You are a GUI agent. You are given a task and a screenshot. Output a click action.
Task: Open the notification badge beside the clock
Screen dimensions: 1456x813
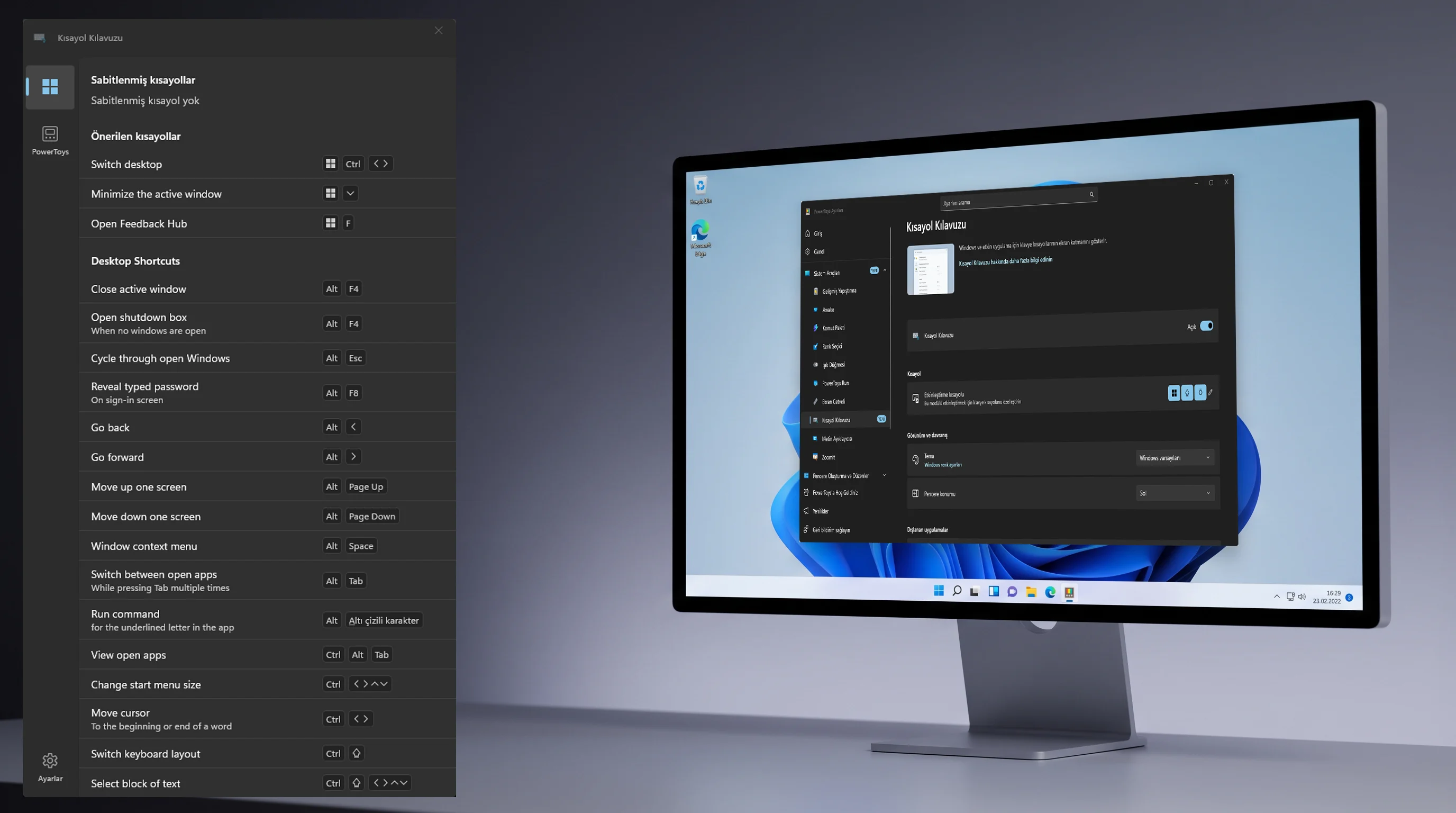[1350, 598]
